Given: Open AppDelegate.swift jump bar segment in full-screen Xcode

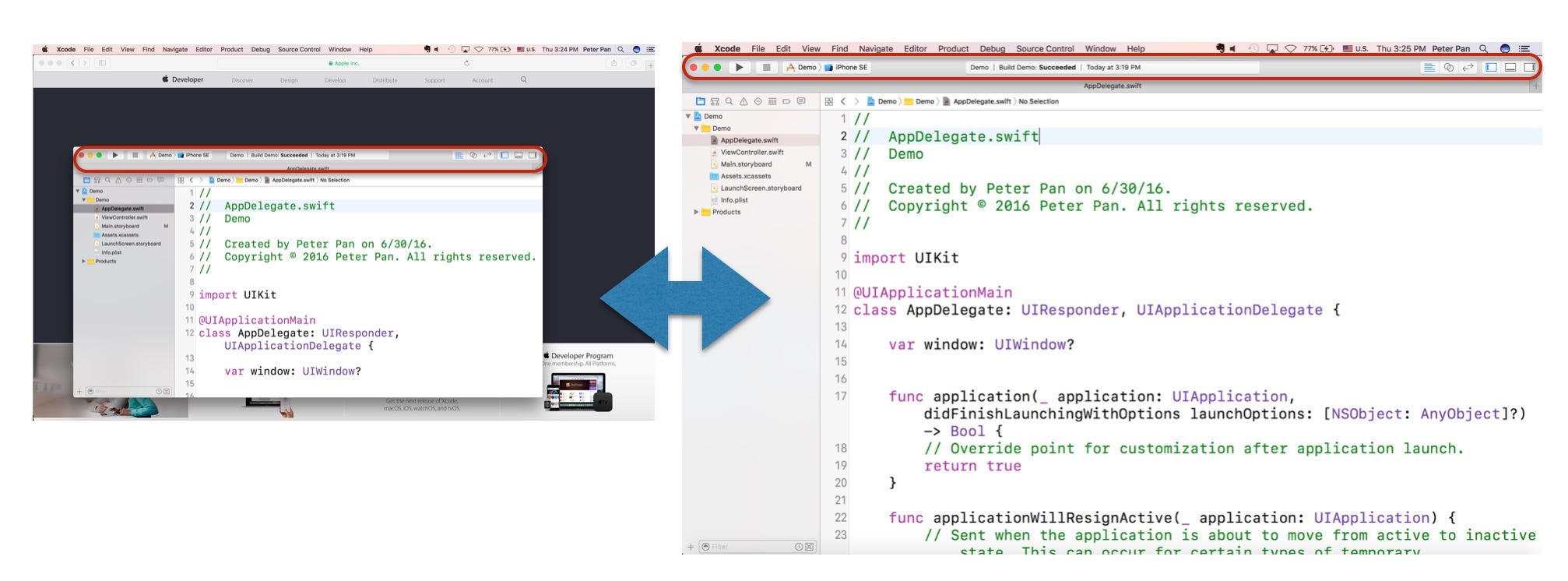Looking at the screenshot, I should click(x=977, y=101).
